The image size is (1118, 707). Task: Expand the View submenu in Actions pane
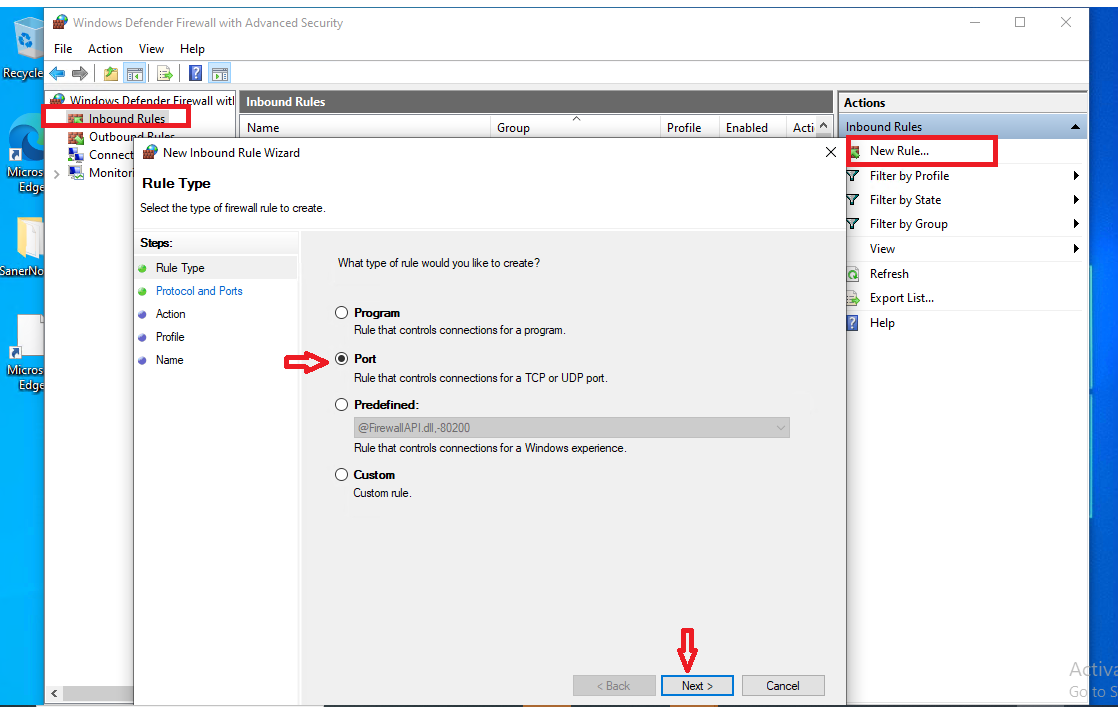1076,249
